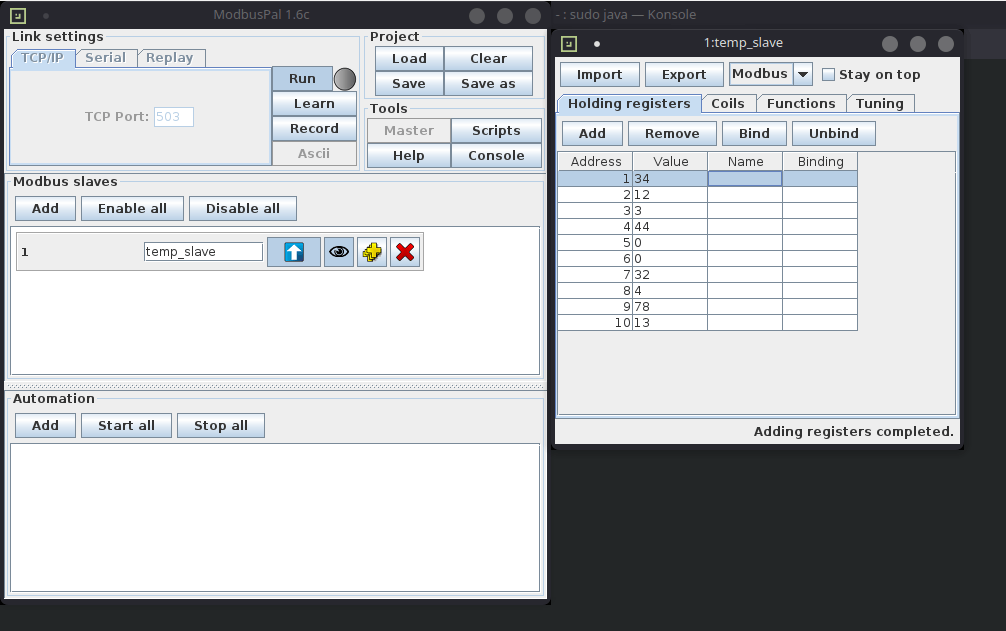
Task: Open the Modbus combo box selector
Action: point(760,75)
